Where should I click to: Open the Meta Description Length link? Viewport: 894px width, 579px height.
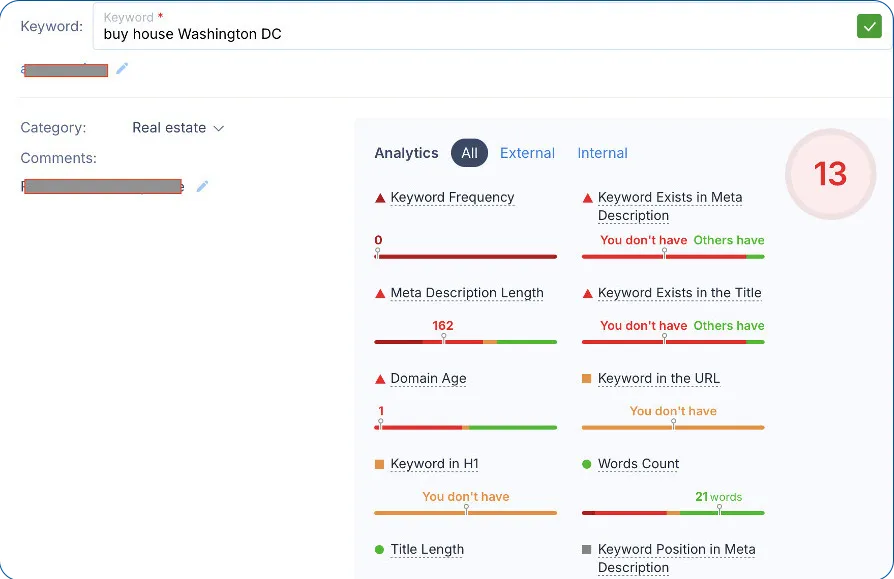tap(468, 293)
